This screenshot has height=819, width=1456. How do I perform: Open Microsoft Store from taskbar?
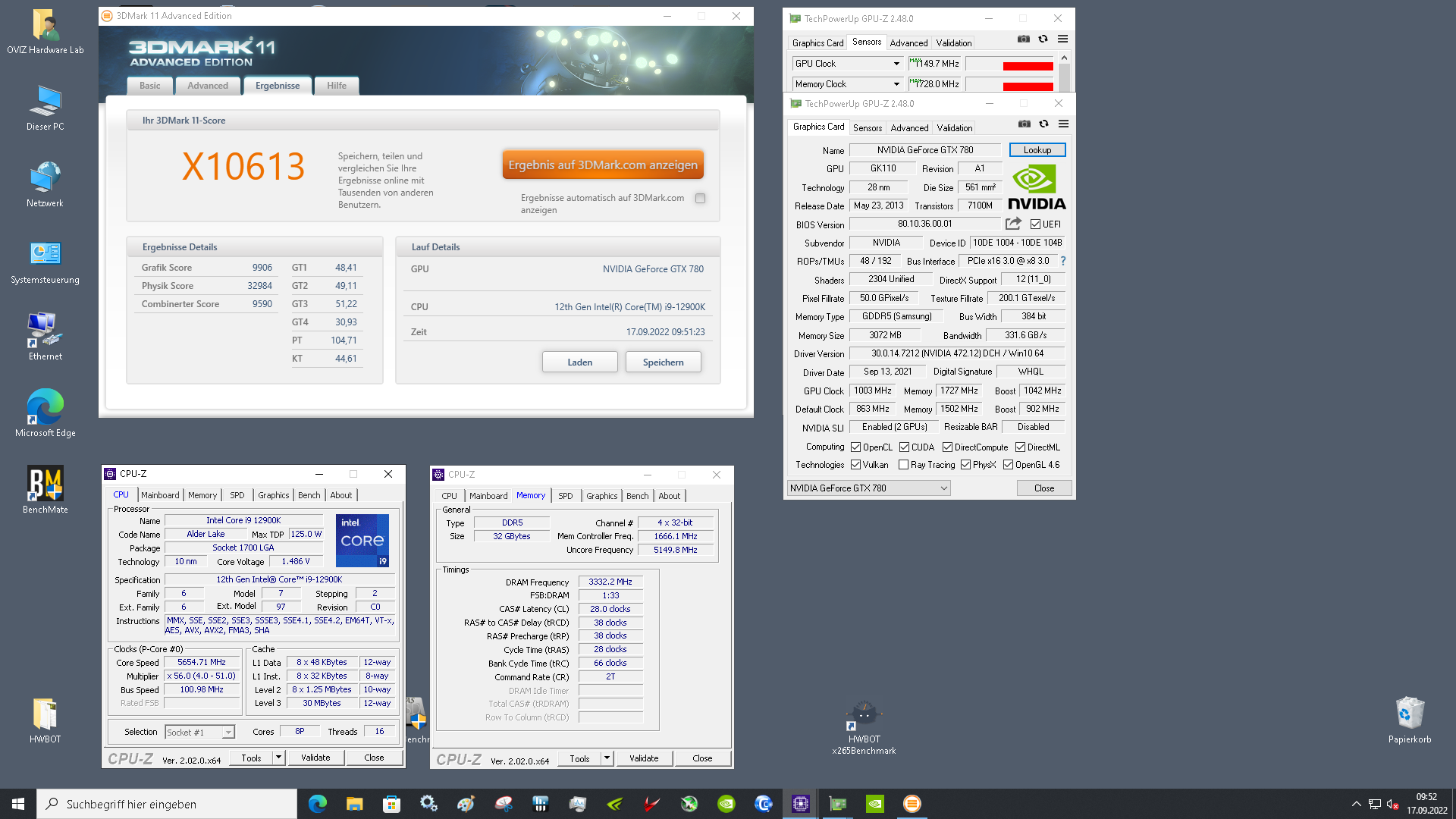pyautogui.click(x=391, y=804)
